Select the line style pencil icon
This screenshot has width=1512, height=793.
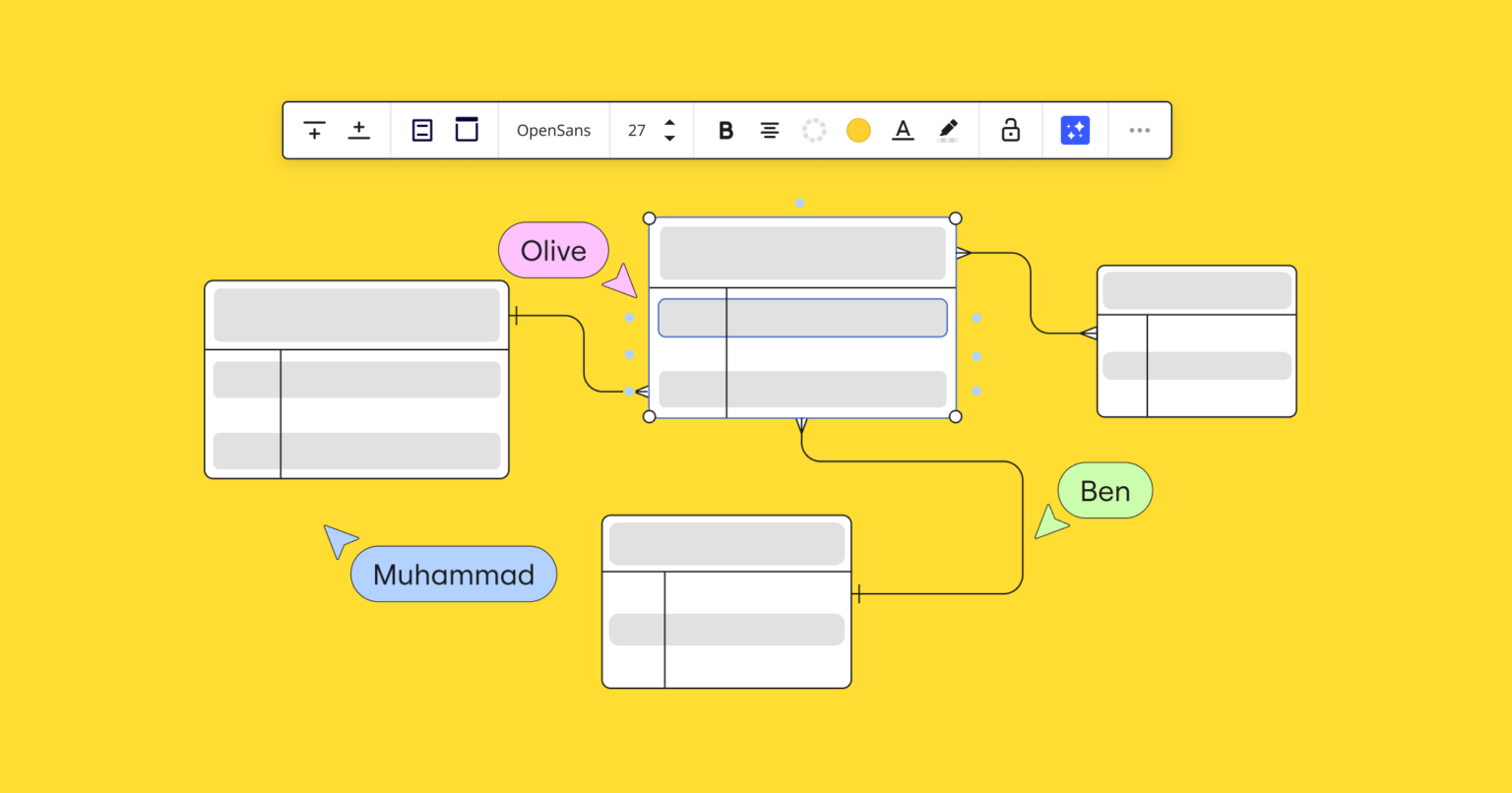(947, 129)
